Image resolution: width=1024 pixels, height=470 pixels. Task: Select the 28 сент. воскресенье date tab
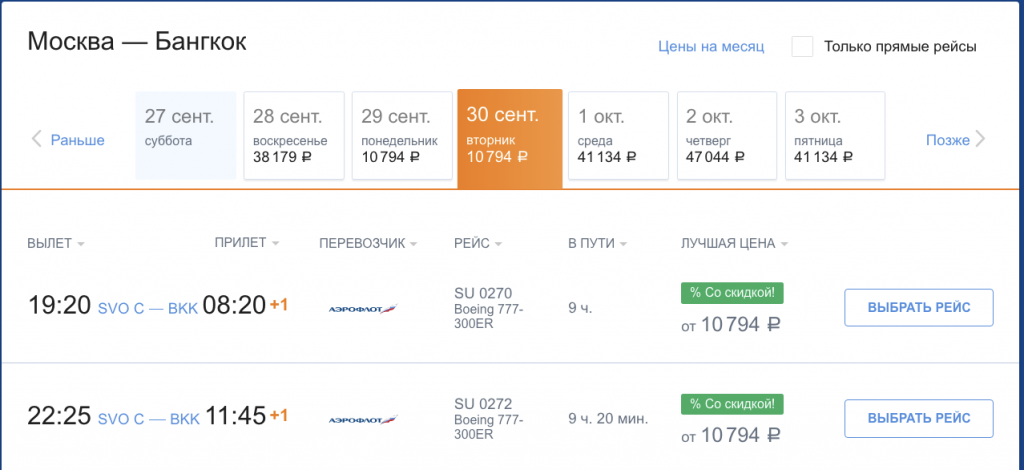click(x=294, y=135)
